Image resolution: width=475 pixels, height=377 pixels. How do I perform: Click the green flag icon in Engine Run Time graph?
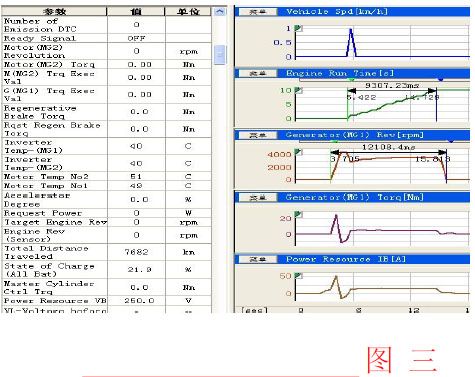pos(299,90)
